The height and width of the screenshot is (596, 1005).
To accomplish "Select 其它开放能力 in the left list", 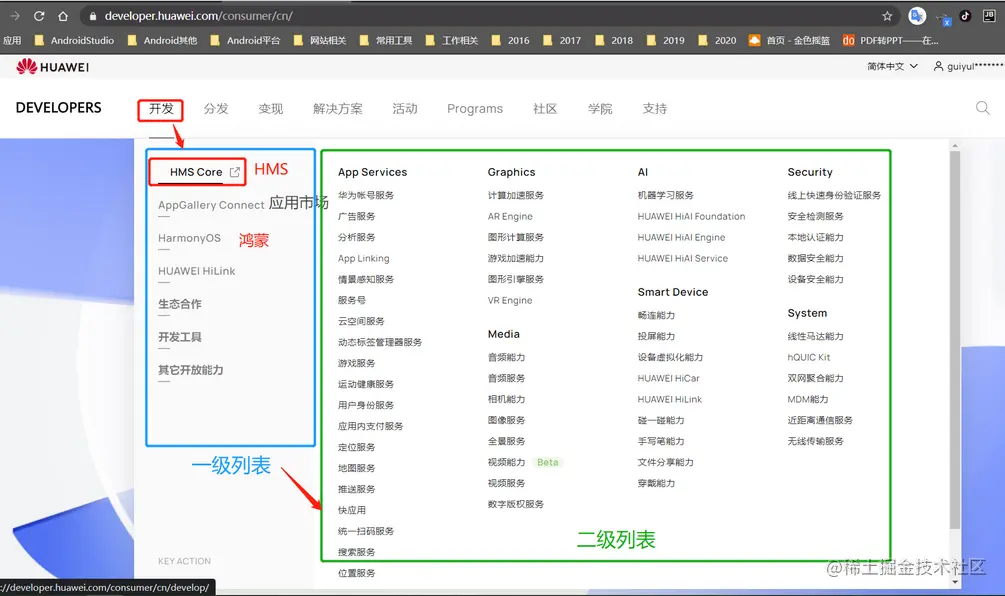I will [x=190, y=370].
